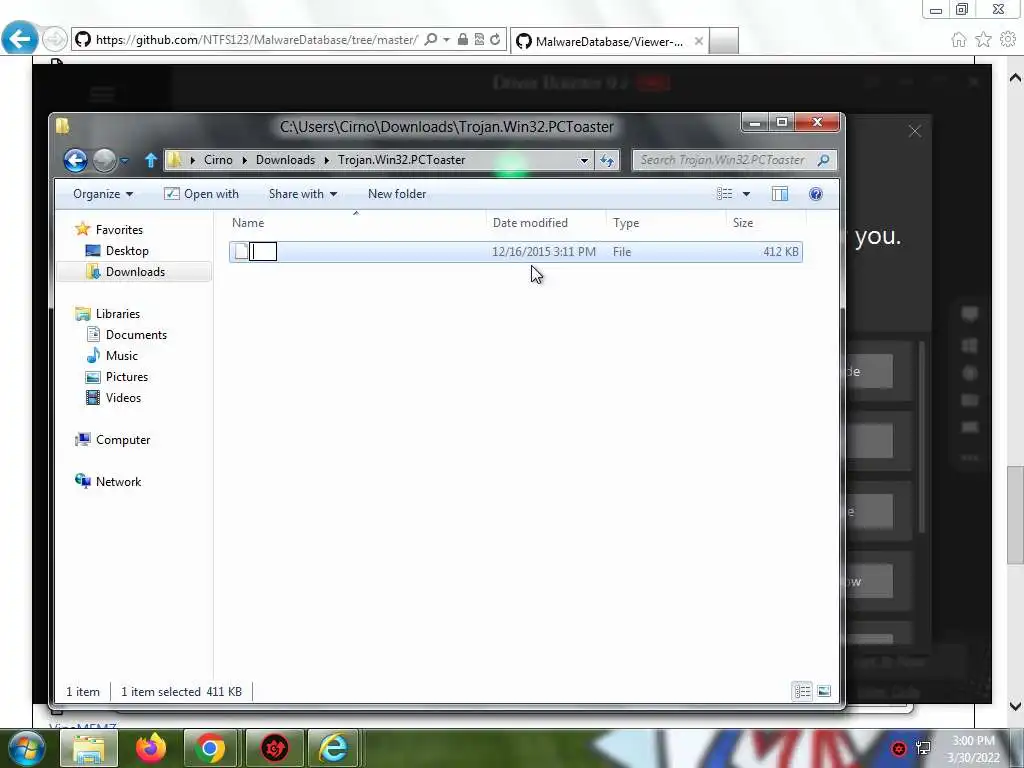Viewport: 1024px width, 768px height.
Task: Click the security lock icon in address bar
Action: 463,40
